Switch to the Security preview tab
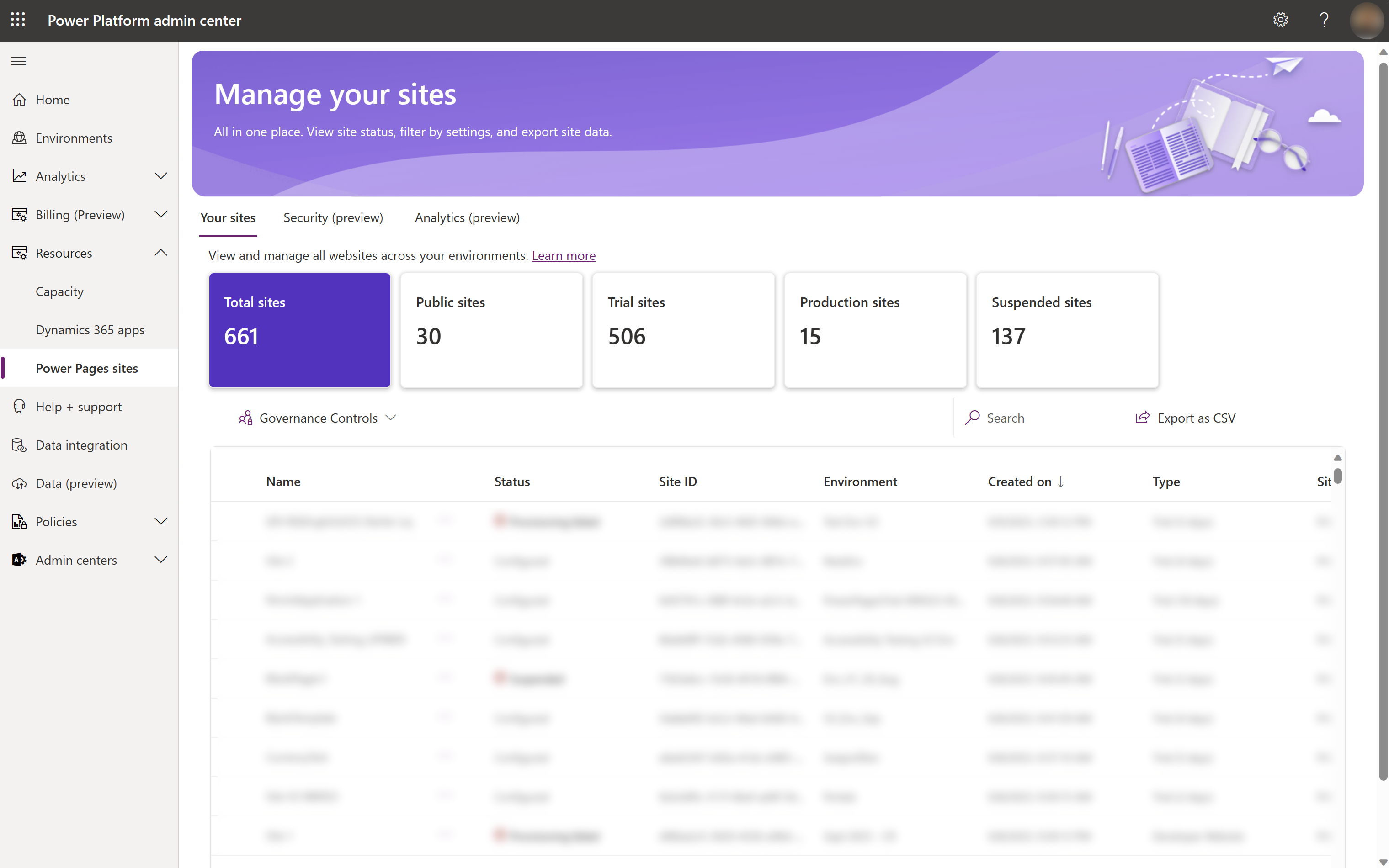Screen dimensions: 1389x868 [333, 217]
